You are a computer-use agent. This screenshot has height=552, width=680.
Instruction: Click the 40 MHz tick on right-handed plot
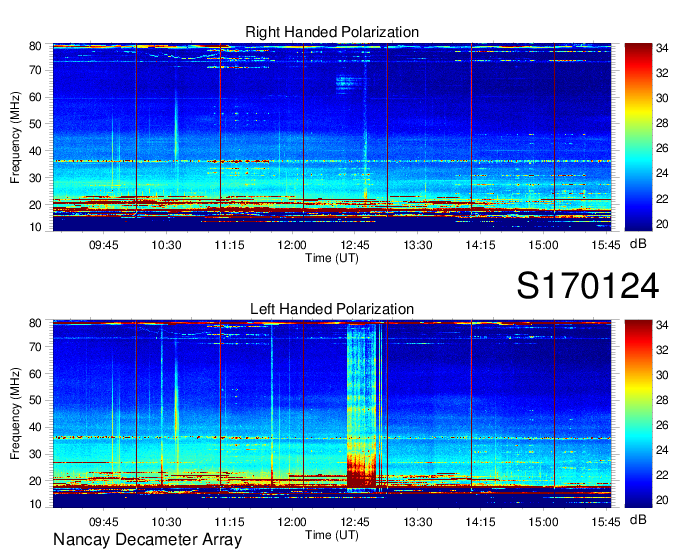pos(35,151)
